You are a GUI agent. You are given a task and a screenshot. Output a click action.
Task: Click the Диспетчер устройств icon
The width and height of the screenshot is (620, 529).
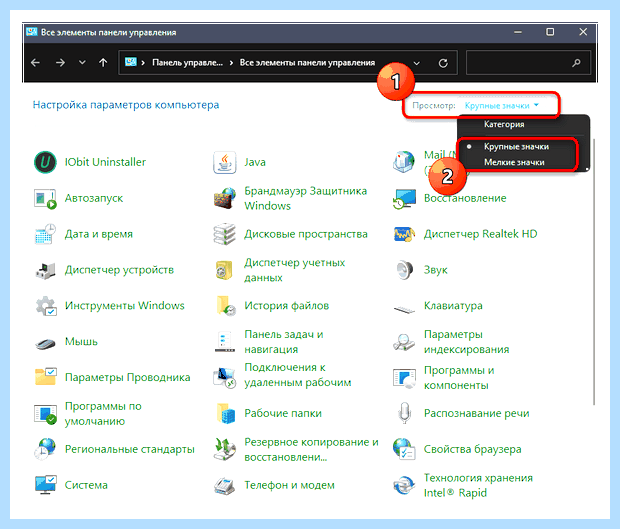click(45, 270)
